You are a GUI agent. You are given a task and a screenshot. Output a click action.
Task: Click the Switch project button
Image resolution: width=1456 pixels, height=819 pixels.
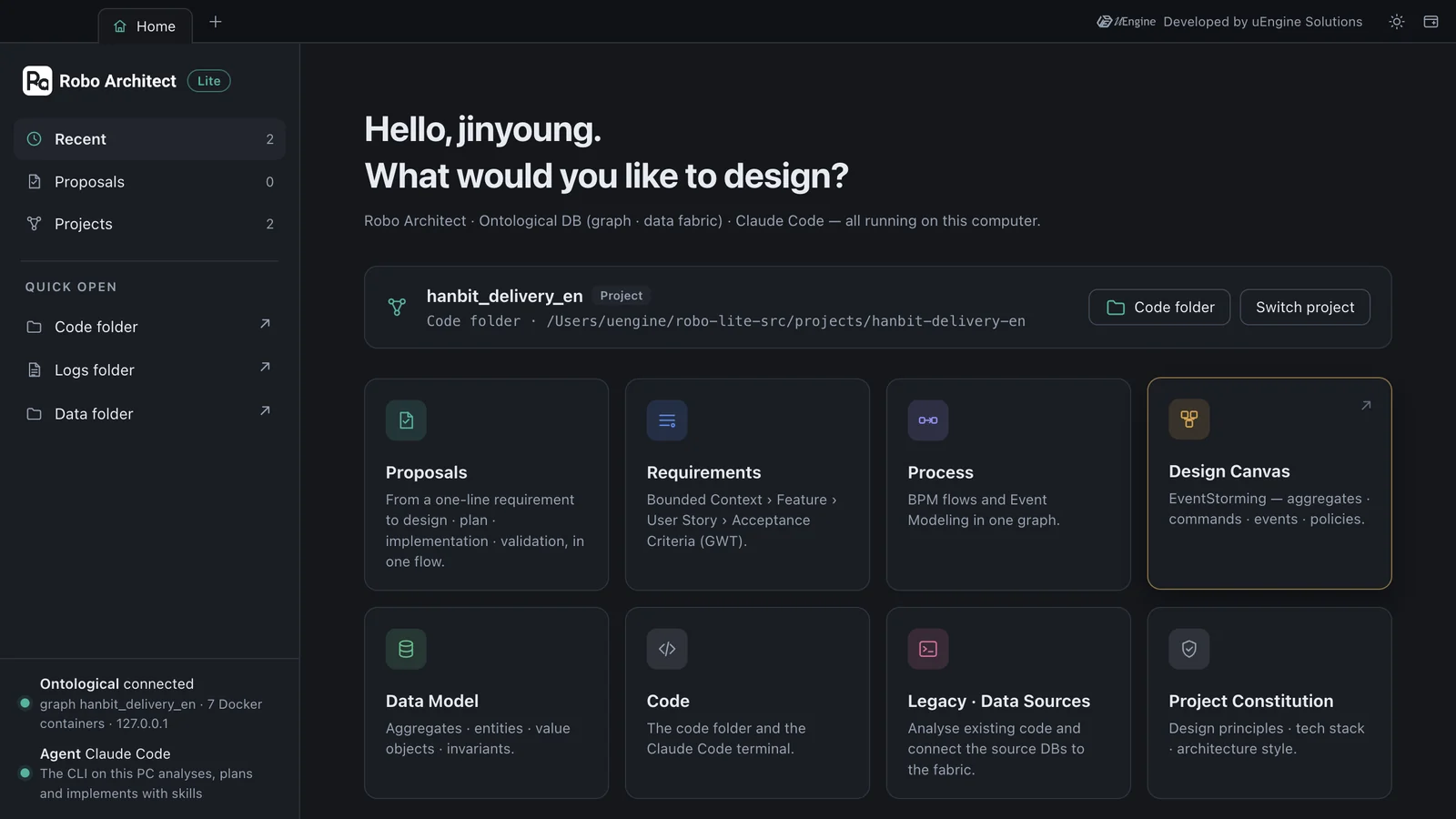pyautogui.click(x=1305, y=308)
